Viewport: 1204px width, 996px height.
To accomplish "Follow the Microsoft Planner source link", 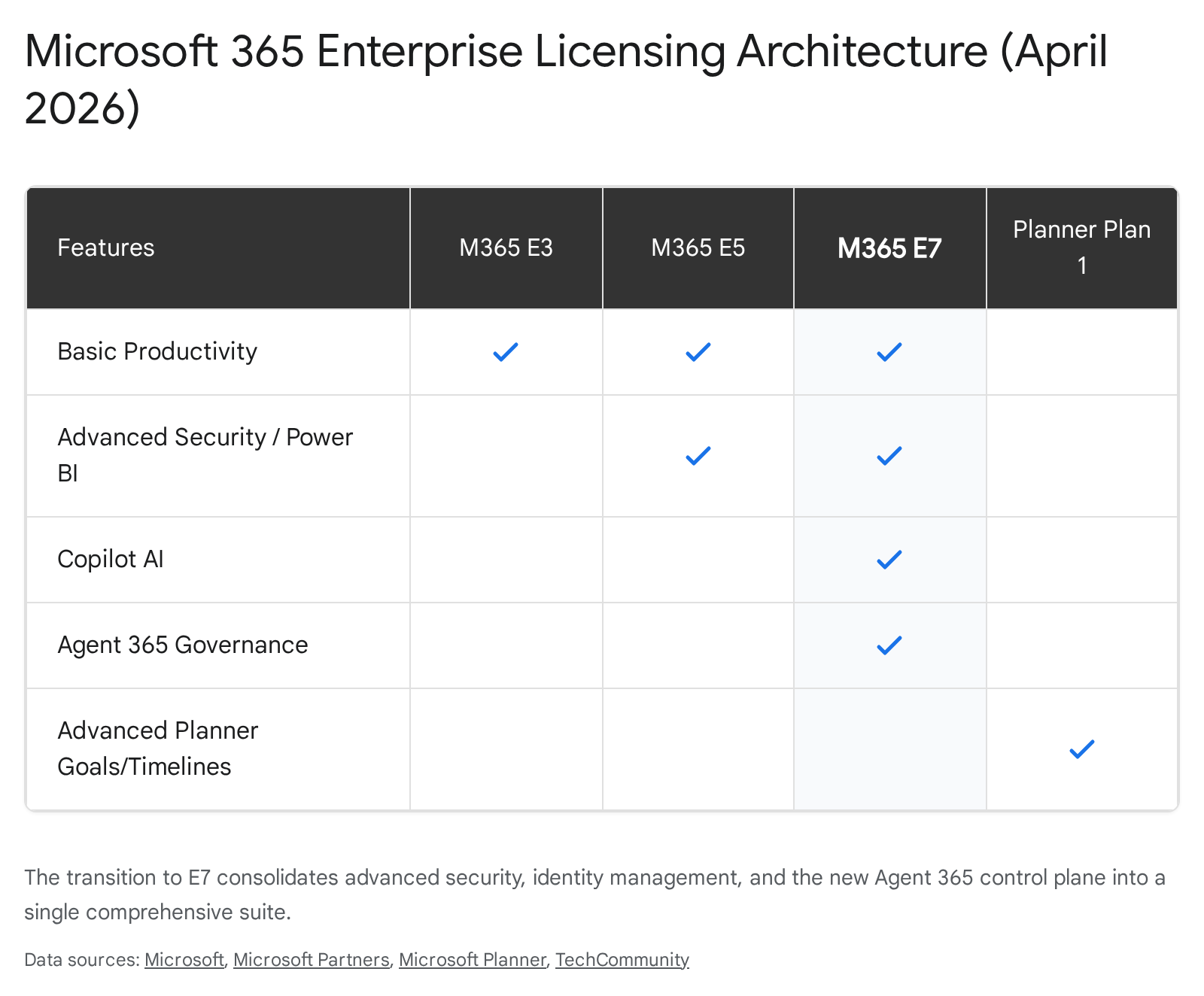I will pos(472,960).
